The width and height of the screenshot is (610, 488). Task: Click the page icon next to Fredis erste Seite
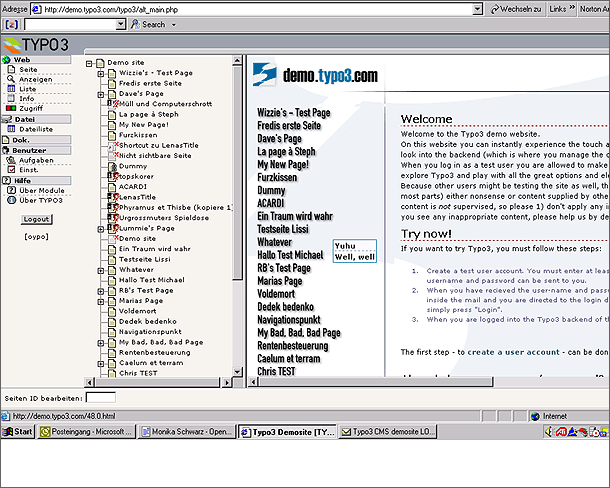[x=112, y=83]
